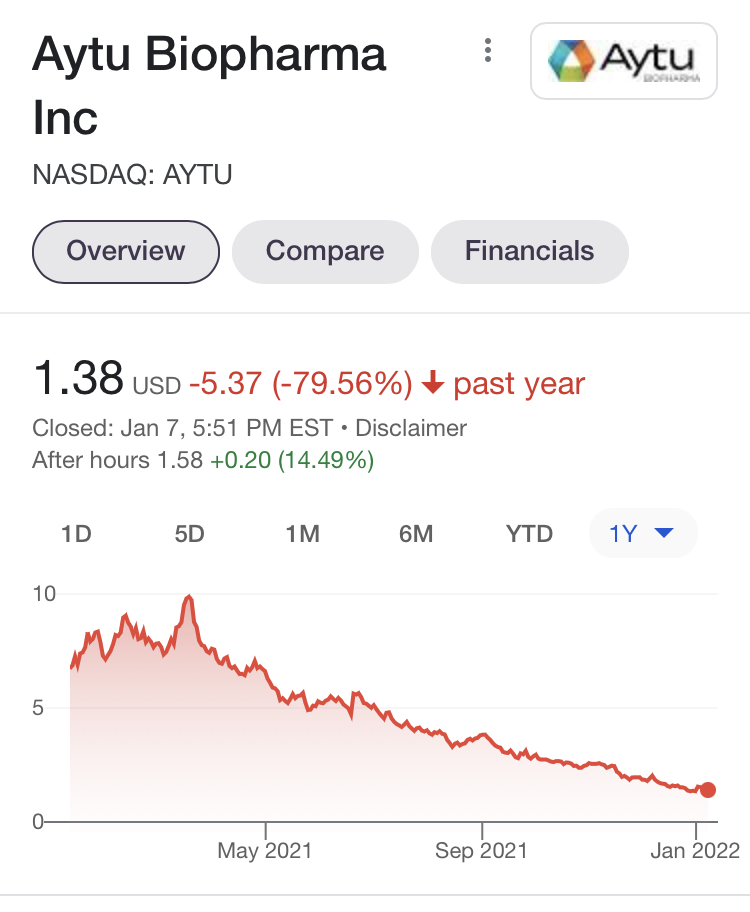Show the 1D price range

click(x=76, y=534)
